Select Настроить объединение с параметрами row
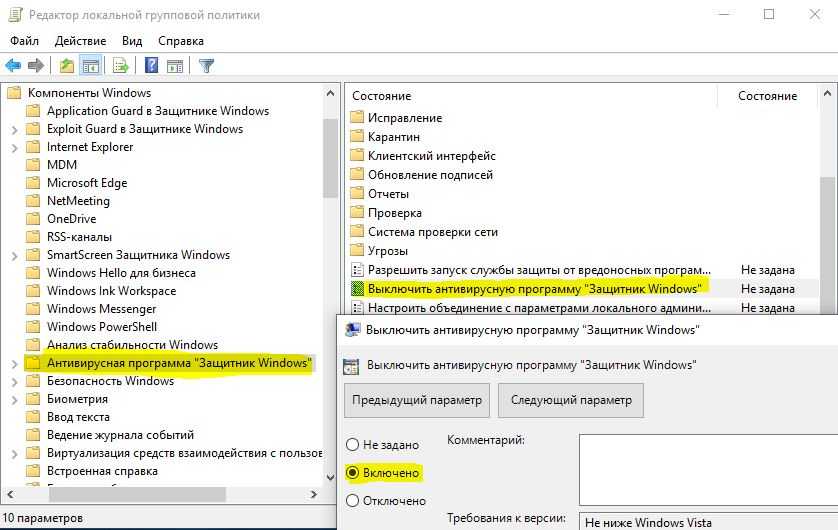The height and width of the screenshot is (530, 838). [539, 308]
